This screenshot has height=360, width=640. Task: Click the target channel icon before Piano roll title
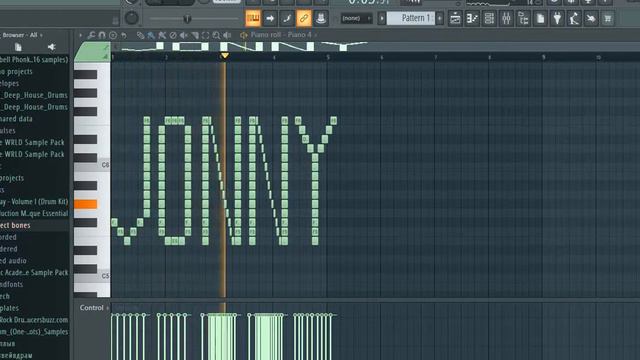click(x=244, y=35)
